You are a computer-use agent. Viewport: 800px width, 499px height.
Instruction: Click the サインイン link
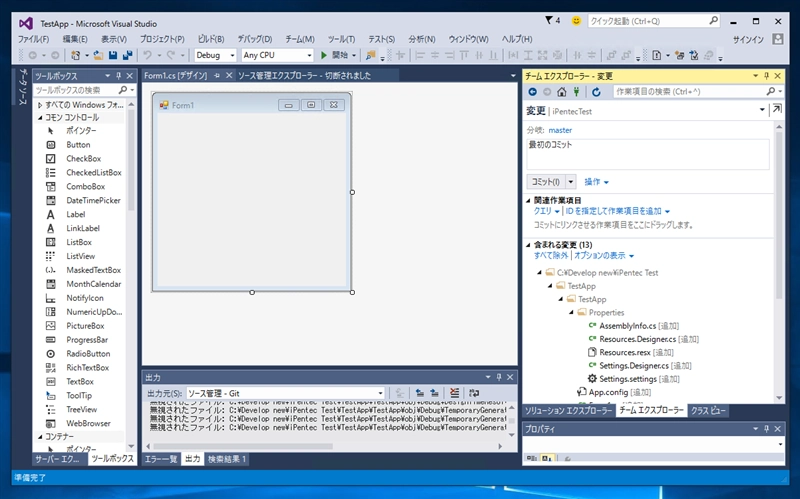748,39
